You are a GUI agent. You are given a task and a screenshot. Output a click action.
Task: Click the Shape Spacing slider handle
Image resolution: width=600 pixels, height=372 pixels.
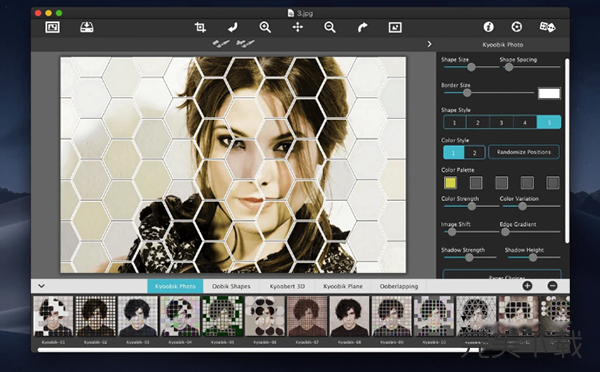pyautogui.click(x=509, y=67)
